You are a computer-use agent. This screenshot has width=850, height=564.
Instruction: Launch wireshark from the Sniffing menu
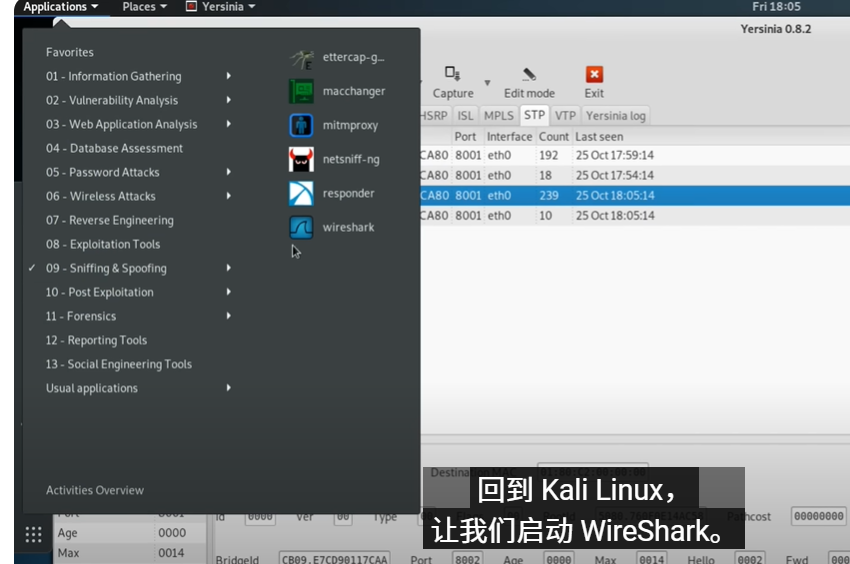click(301, 227)
